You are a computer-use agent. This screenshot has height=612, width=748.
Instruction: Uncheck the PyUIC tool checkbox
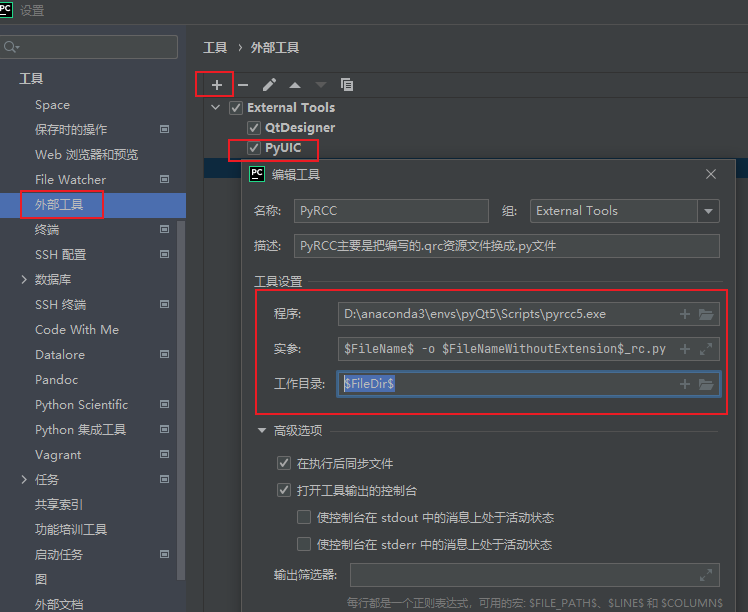(254, 148)
